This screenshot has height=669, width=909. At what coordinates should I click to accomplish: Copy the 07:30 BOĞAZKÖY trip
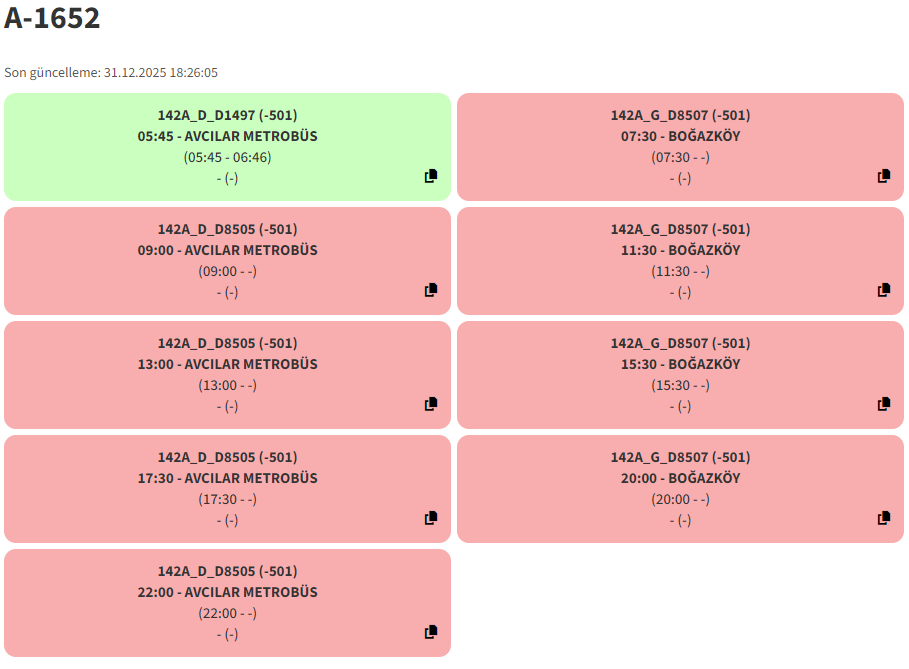pos(884,176)
